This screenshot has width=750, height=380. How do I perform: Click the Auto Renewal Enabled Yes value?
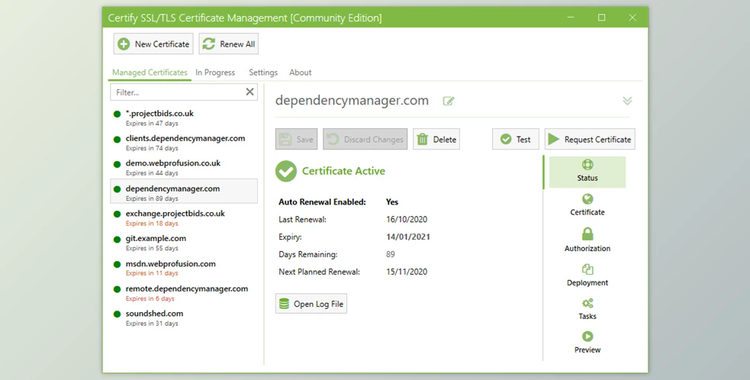click(x=392, y=202)
